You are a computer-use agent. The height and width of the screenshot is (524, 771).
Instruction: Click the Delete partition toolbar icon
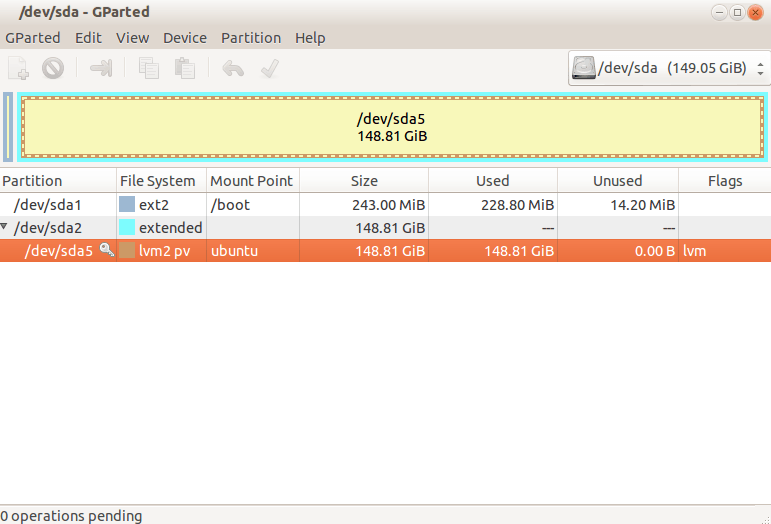tap(53, 68)
